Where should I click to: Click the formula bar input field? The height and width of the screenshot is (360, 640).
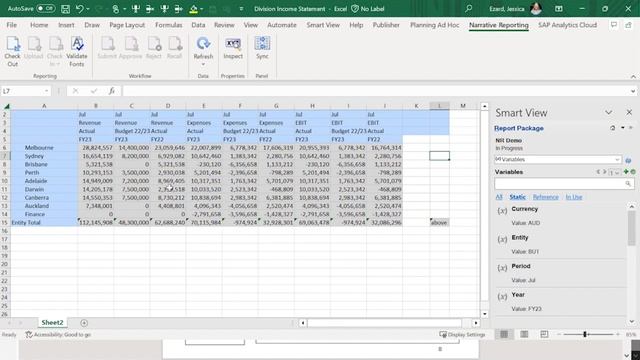coord(376,91)
